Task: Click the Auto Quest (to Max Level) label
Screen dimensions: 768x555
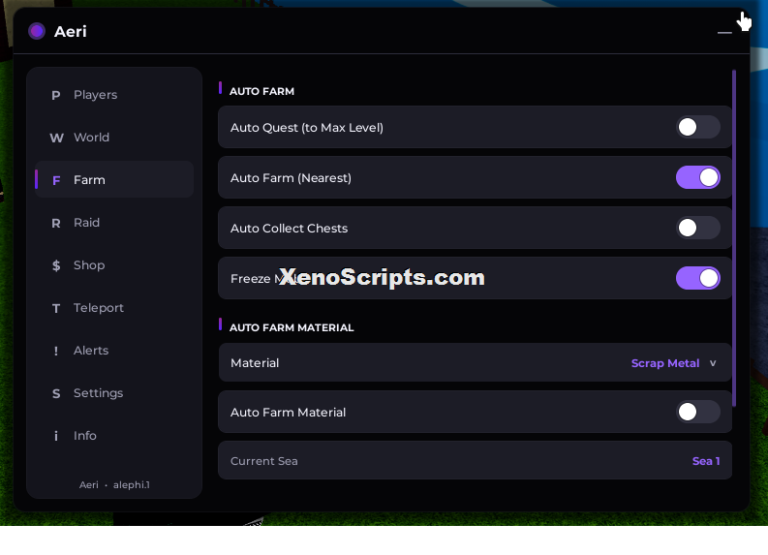Action: [x=307, y=128]
